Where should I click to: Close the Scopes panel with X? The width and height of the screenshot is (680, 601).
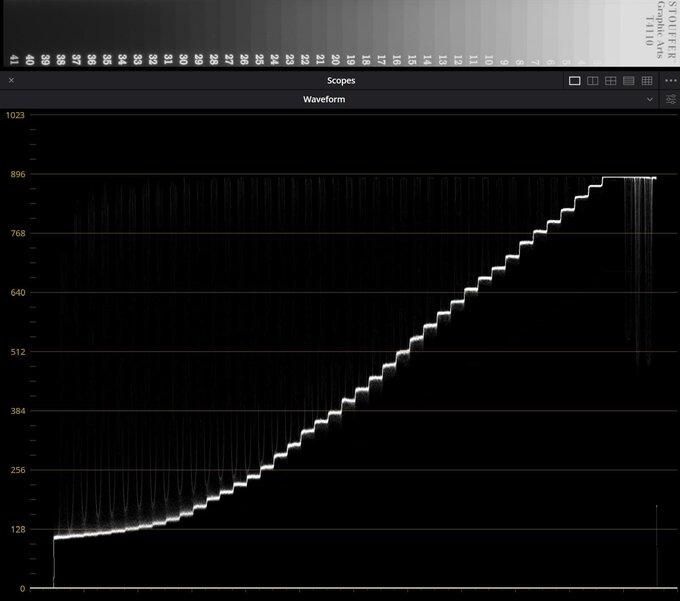(x=11, y=80)
